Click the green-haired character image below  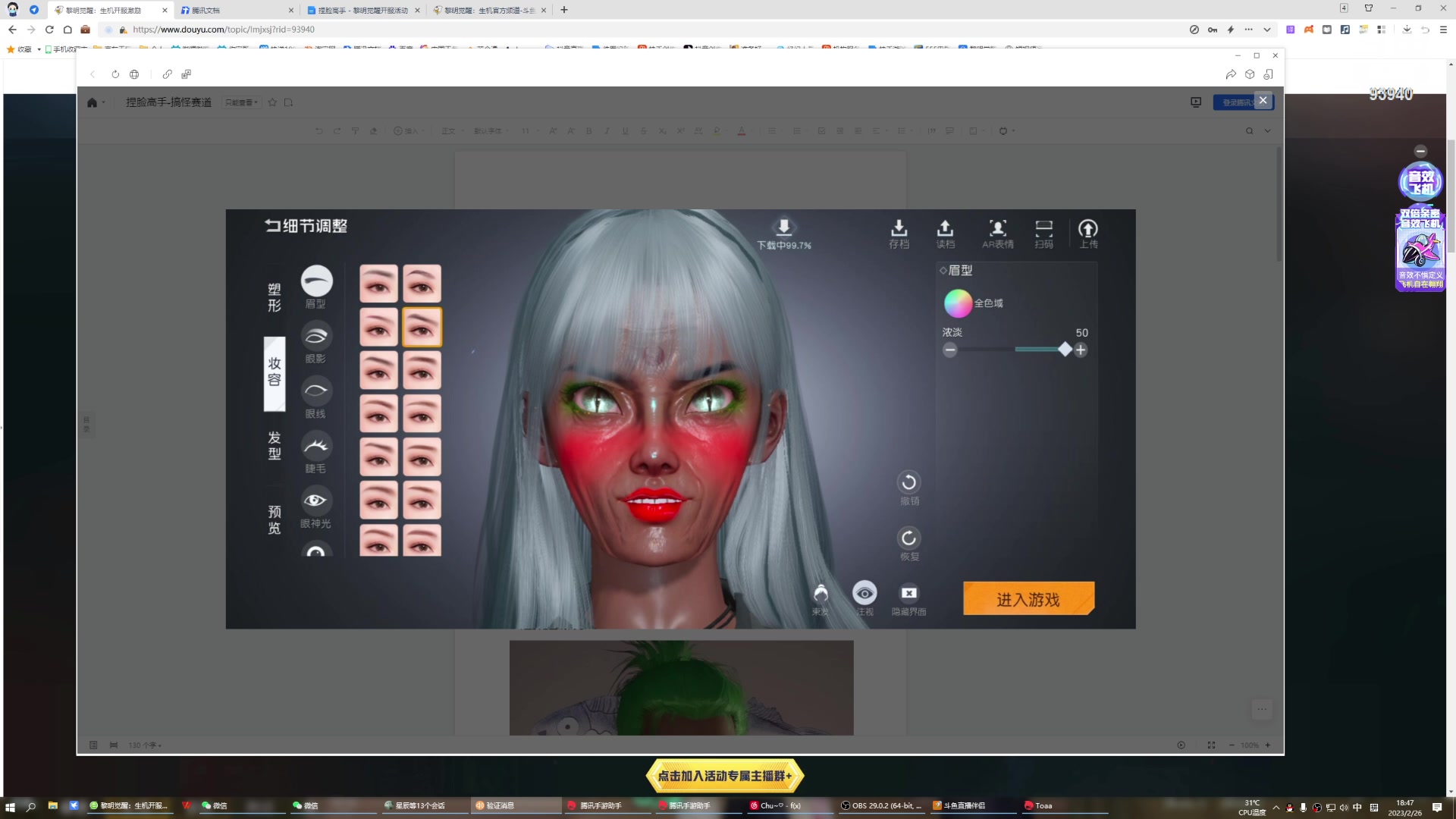[x=681, y=687]
